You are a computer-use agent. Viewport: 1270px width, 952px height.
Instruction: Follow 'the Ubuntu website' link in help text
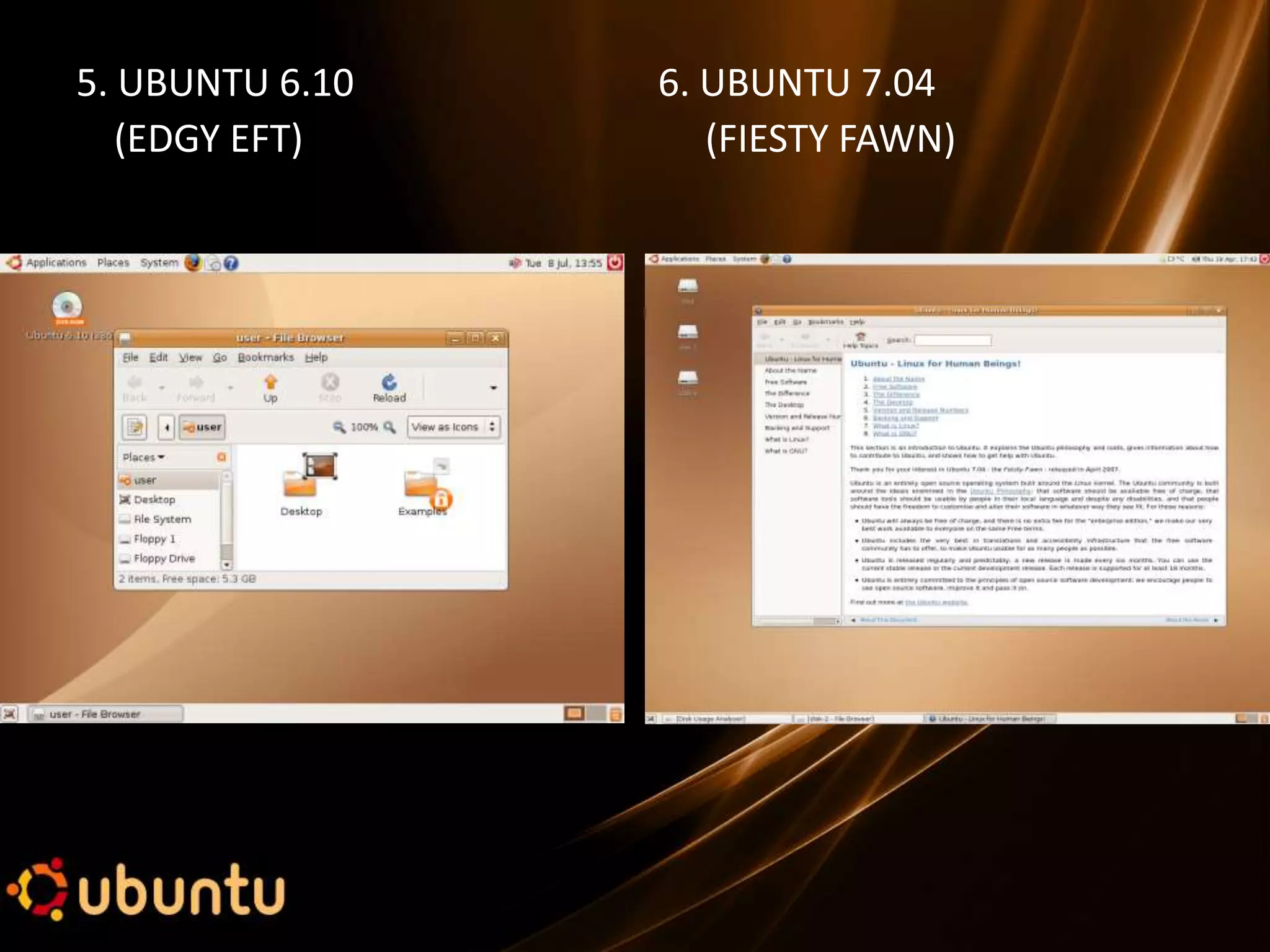[x=936, y=602]
